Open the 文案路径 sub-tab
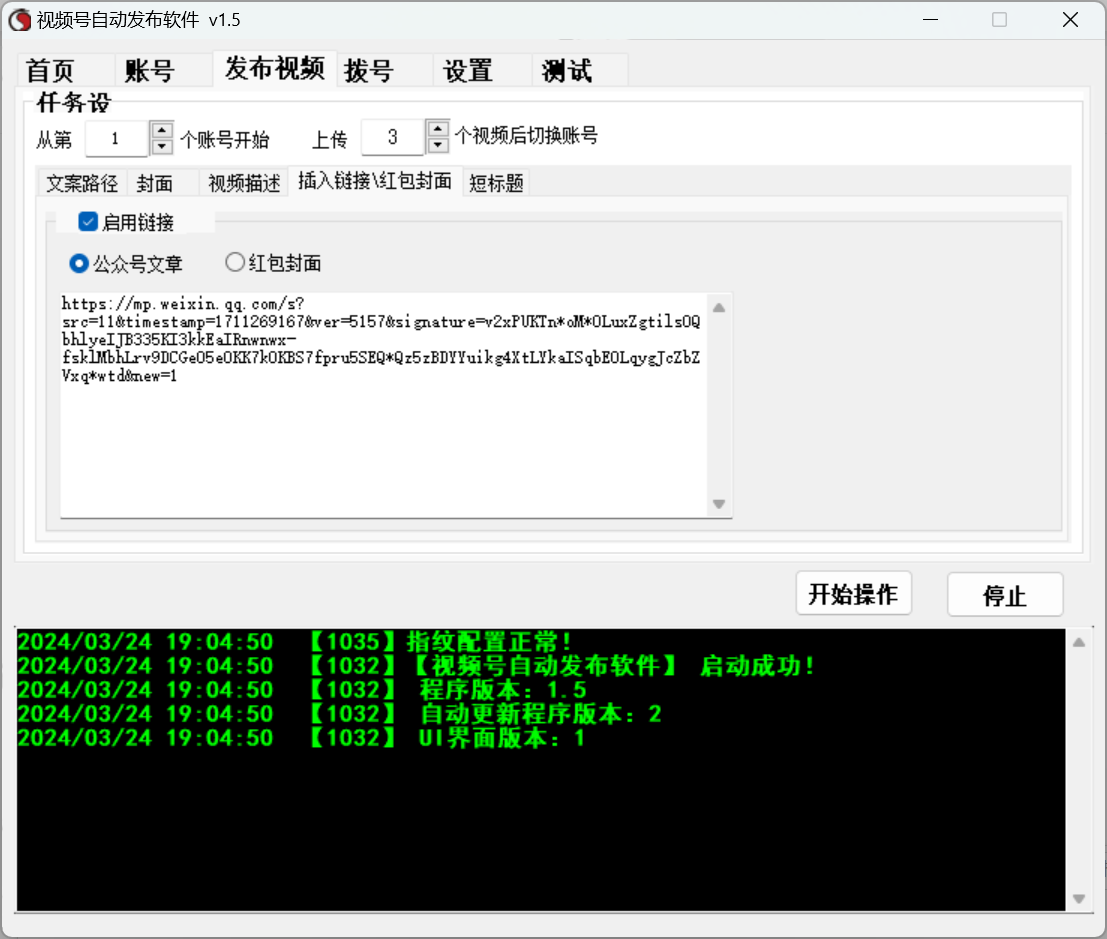The height and width of the screenshot is (939, 1107). click(x=82, y=184)
